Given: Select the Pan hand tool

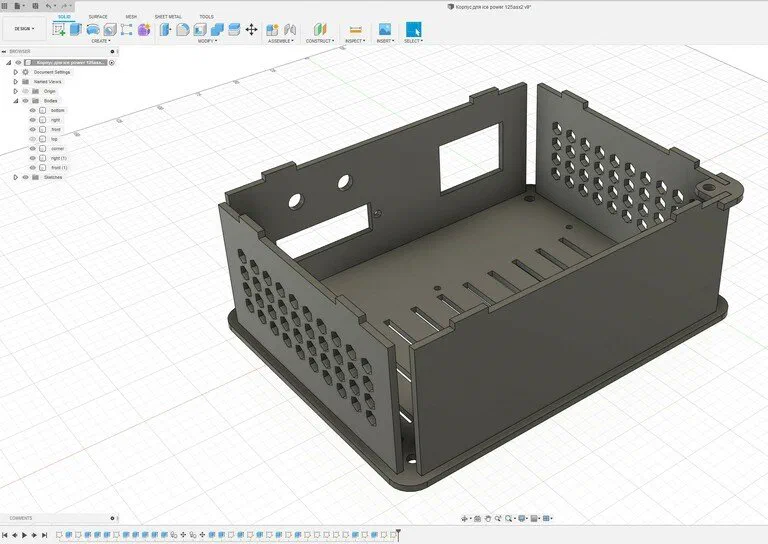Looking at the screenshot, I should [x=488, y=518].
